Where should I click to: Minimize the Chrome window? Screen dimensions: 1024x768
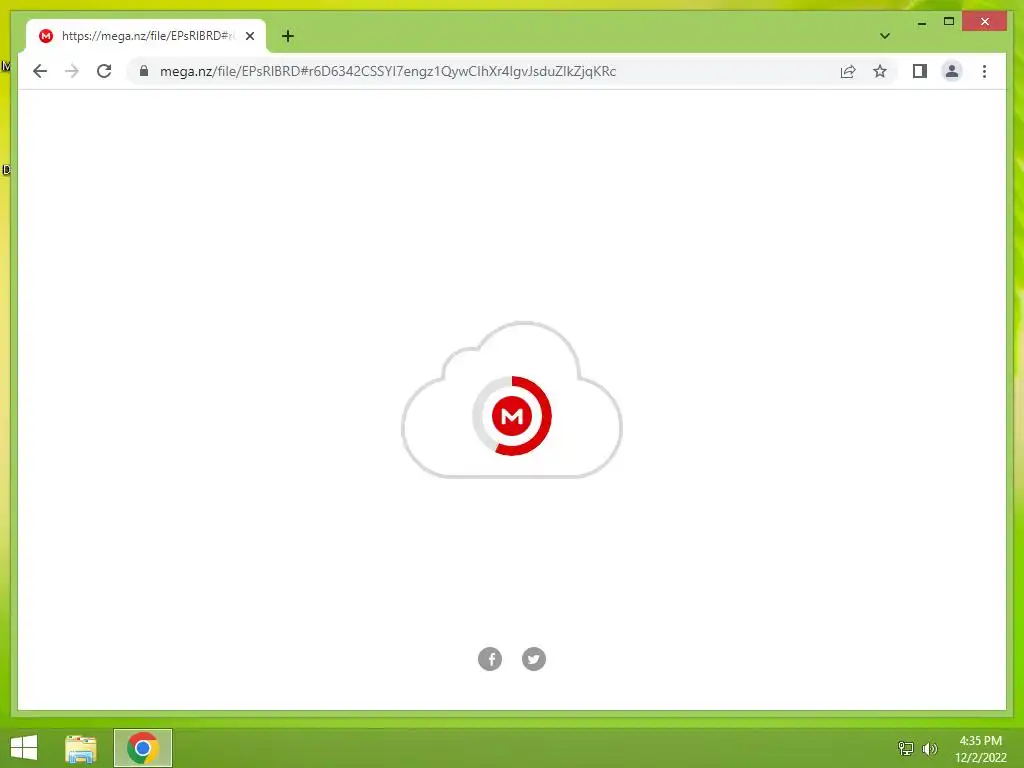point(921,22)
